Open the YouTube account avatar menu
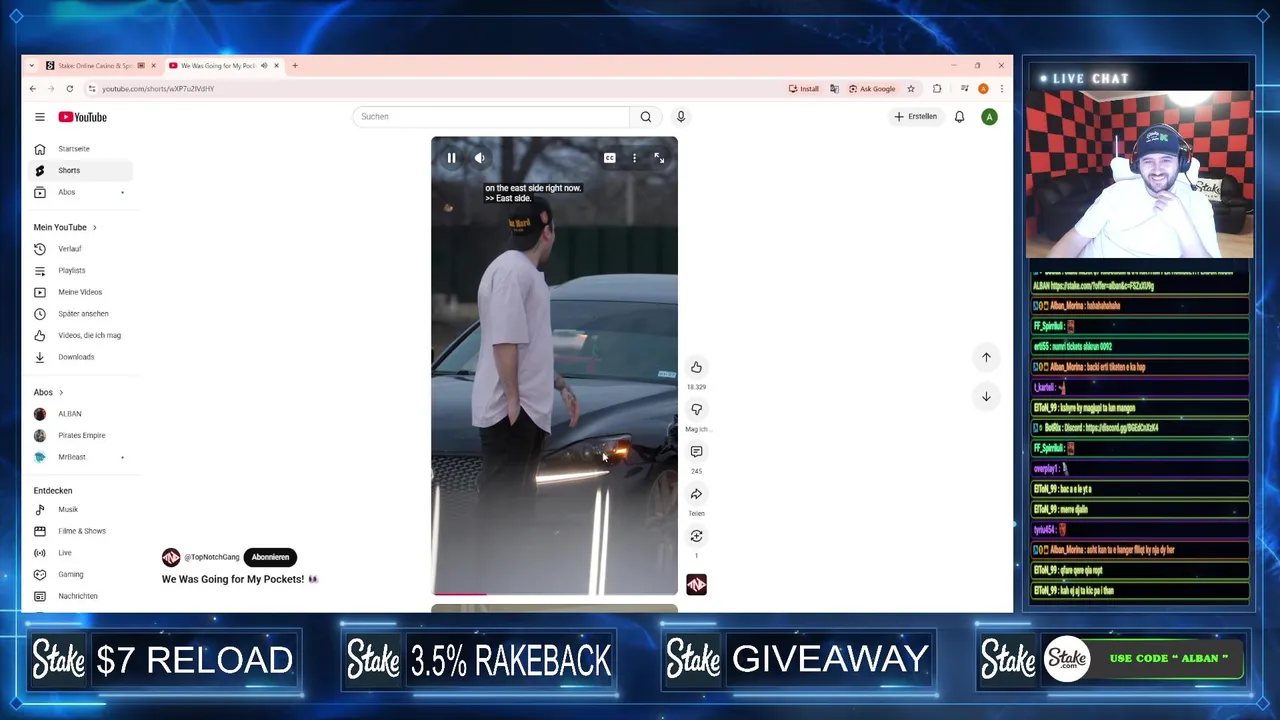This screenshot has height=720, width=1280. click(x=989, y=117)
